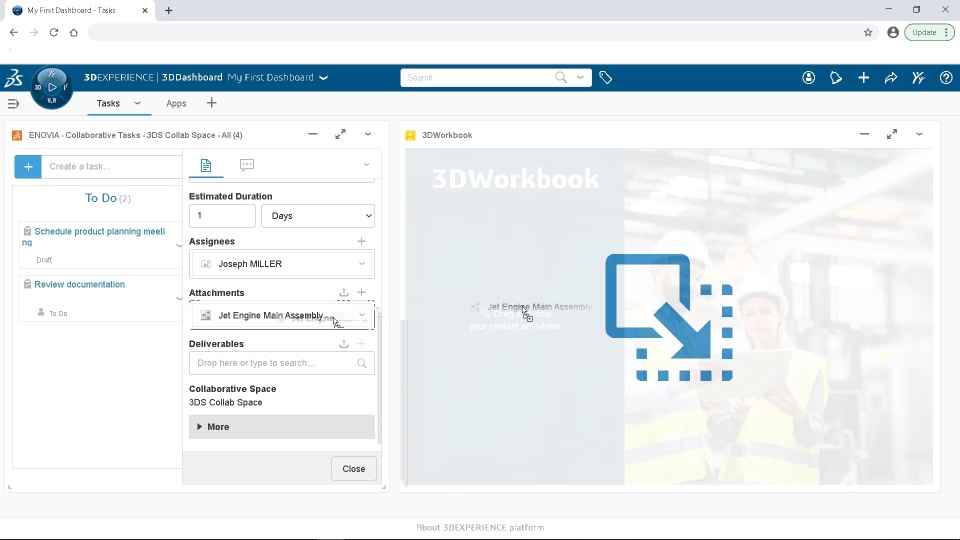Expand Jet Engine Main Assembly attachment chevron
Screen dimensions: 960x540
pos(362,315)
